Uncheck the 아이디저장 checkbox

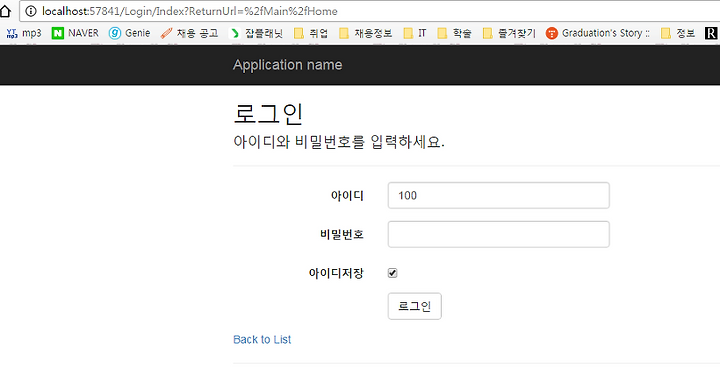click(x=392, y=273)
